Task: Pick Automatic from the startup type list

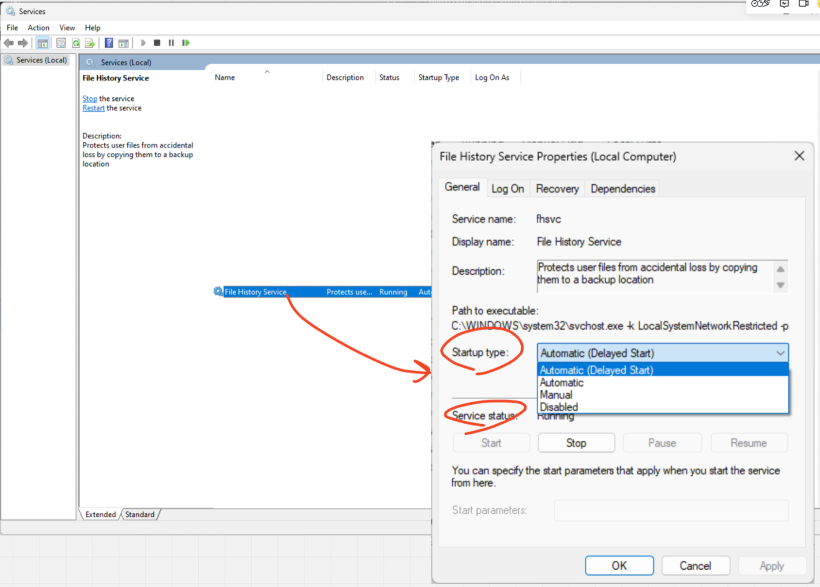Action: pos(561,382)
